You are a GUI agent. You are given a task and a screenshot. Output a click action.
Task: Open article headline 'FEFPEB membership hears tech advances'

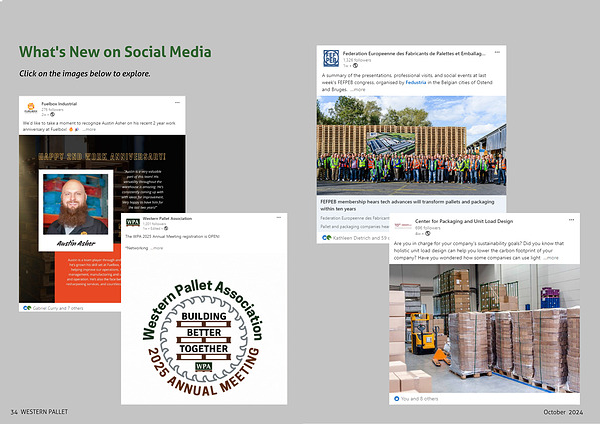tap(407, 205)
